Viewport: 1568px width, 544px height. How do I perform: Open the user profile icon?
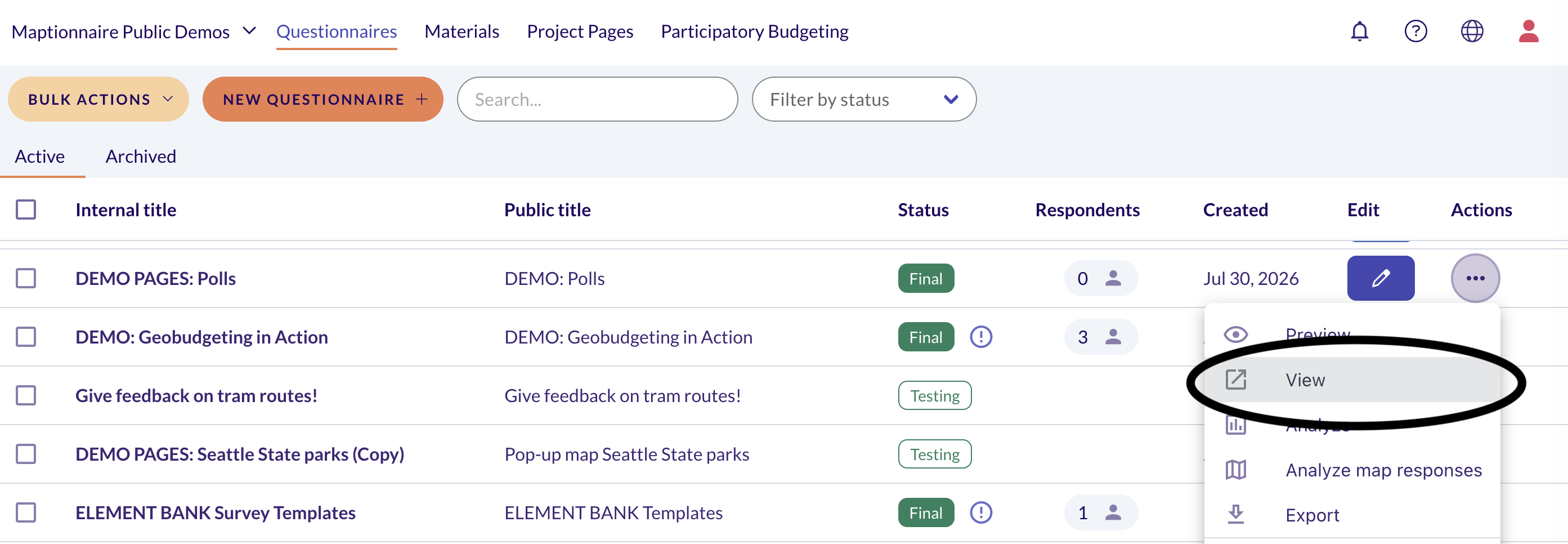pyautogui.click(x=1529, y=31)
